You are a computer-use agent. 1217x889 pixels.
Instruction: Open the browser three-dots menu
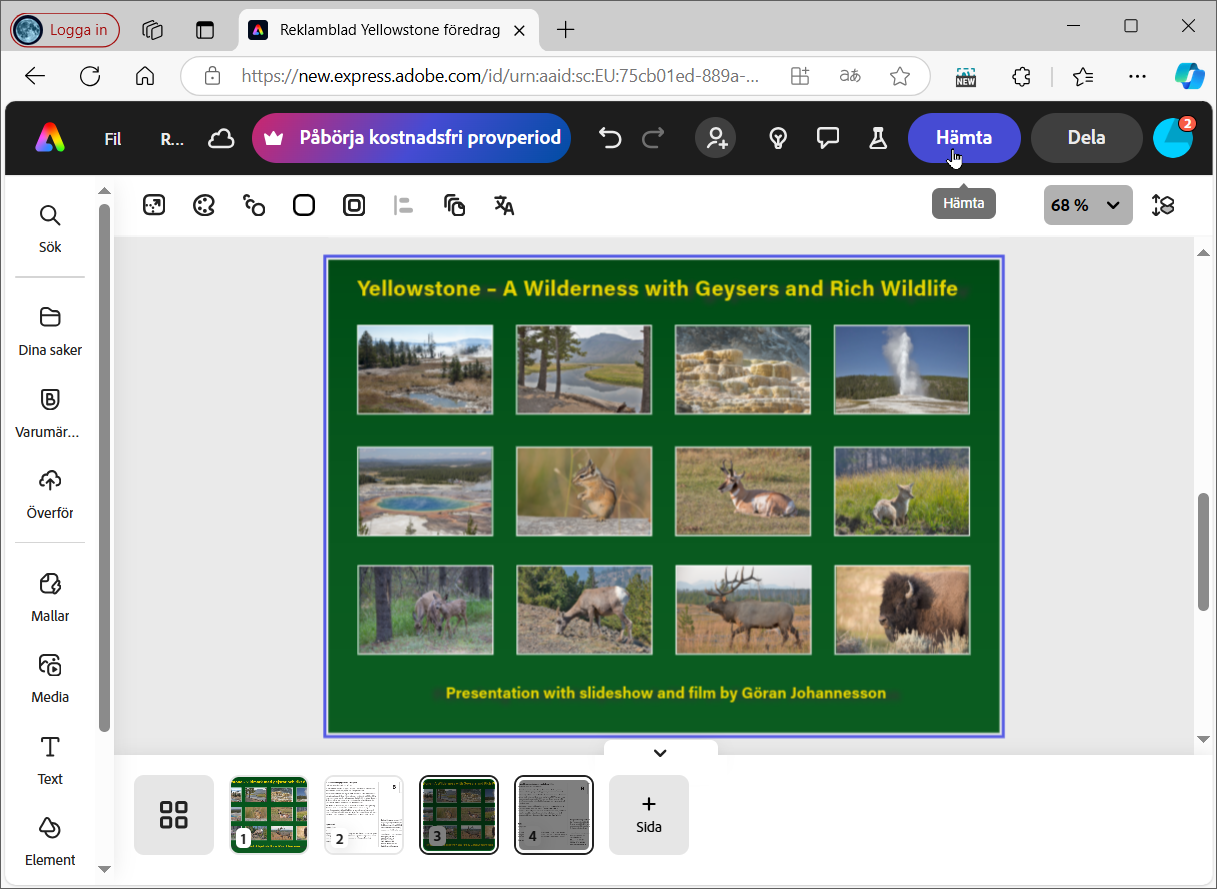pyautogui.click(x=1137, y=76)
